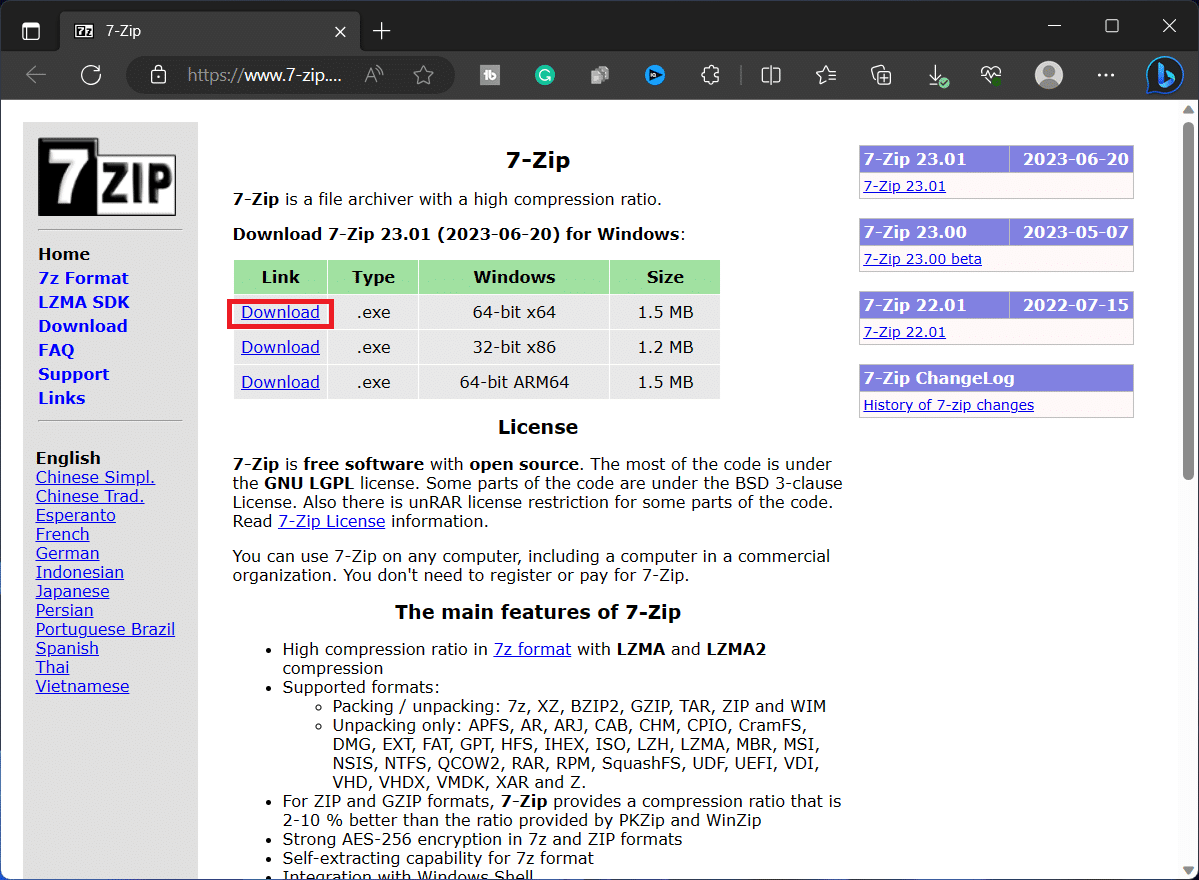Screen dimensions: 1199x880
Task: Open Bing Copilot in the sidebar
Action: (1163, 75)
